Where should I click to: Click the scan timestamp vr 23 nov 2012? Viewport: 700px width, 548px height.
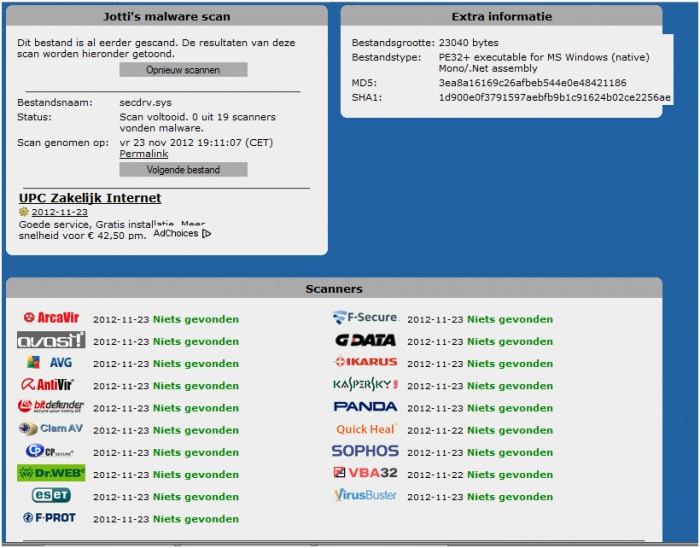point(196,143)
